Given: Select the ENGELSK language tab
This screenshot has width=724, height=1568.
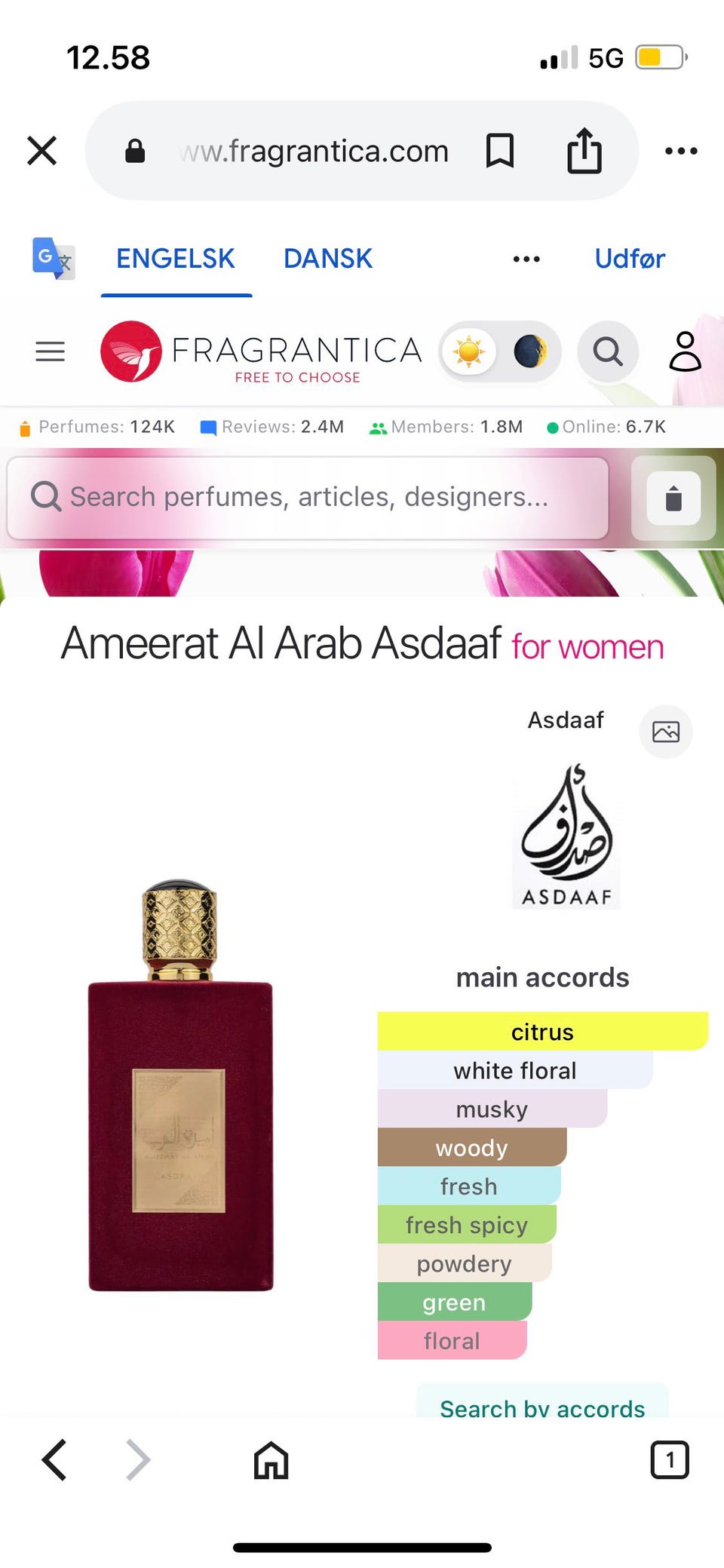Looking at the screenshot, I should [176, 259].
